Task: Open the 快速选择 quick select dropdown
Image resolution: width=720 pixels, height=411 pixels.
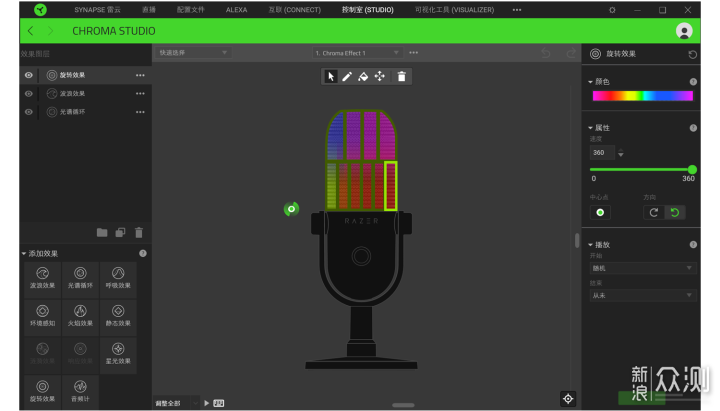Action: (193, 53)
